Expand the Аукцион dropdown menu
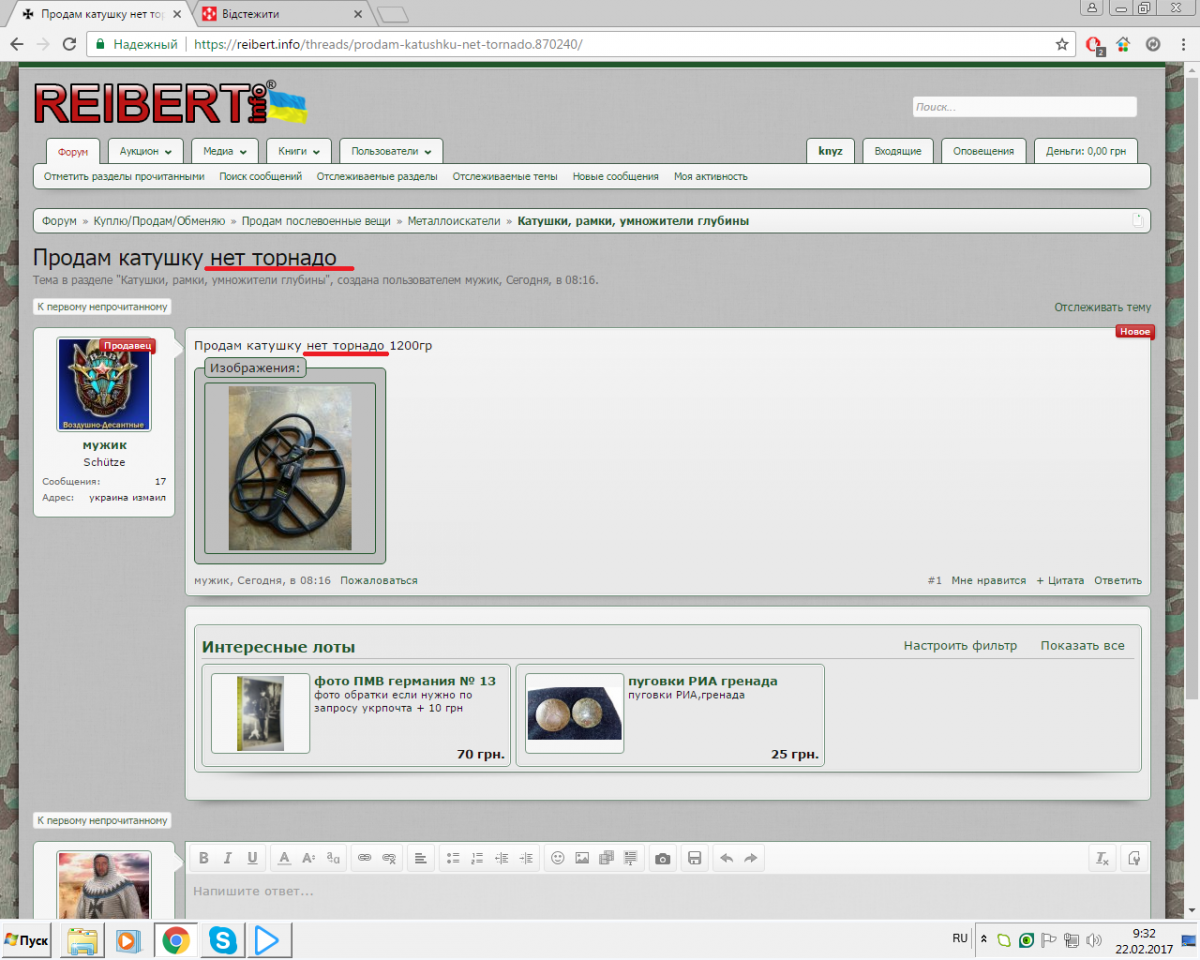This screenshot has height=960, width=1200. (145, 151)
